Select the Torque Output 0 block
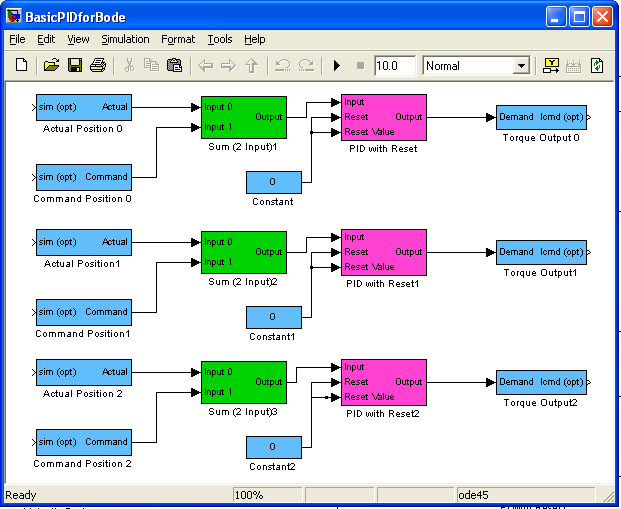The image size is (621, 509). click(541, 117)
